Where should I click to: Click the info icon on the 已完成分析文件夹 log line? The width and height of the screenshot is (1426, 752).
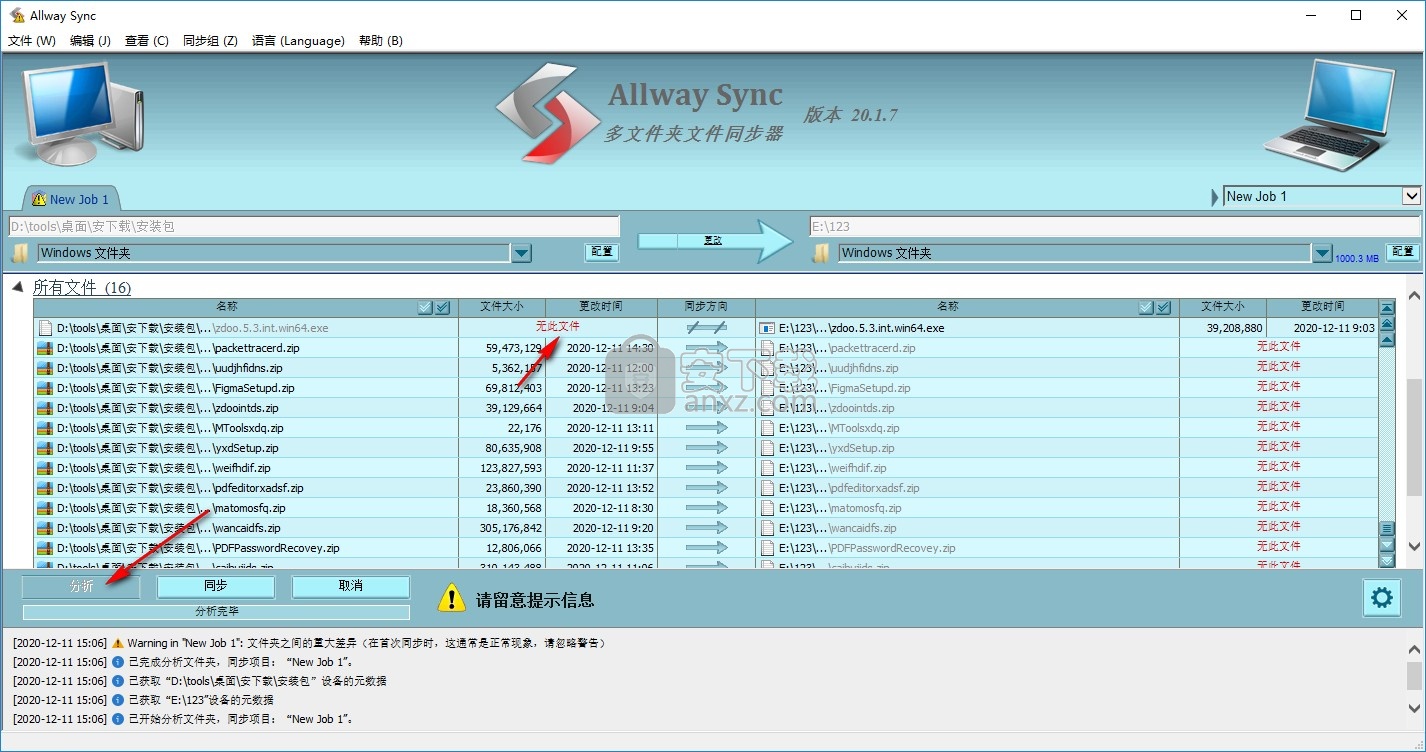point(118,662)
